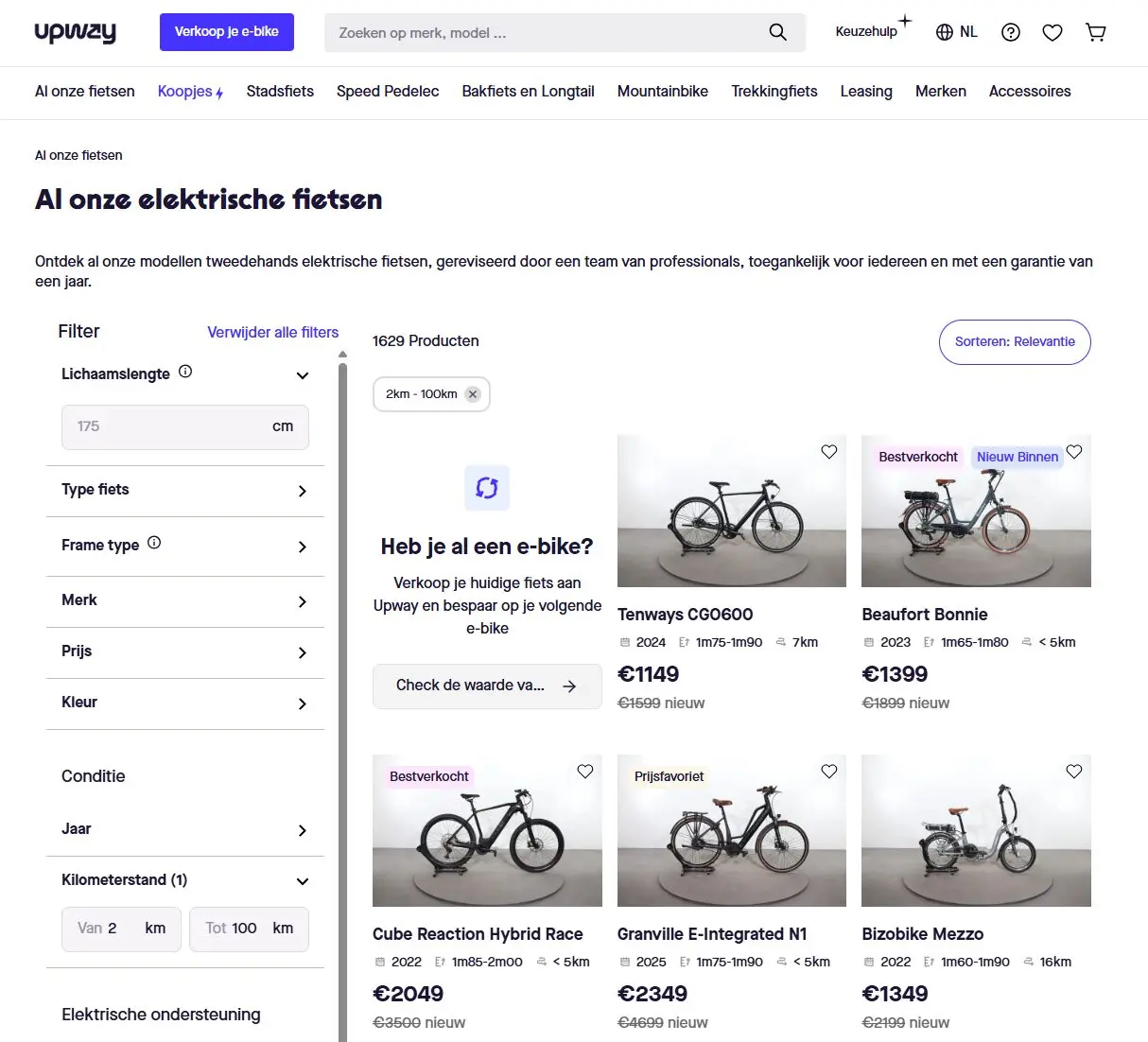Open the Sorteren: Relevantie dropdown
Screen dimensions: 1148x1042
coord(1014,341)
